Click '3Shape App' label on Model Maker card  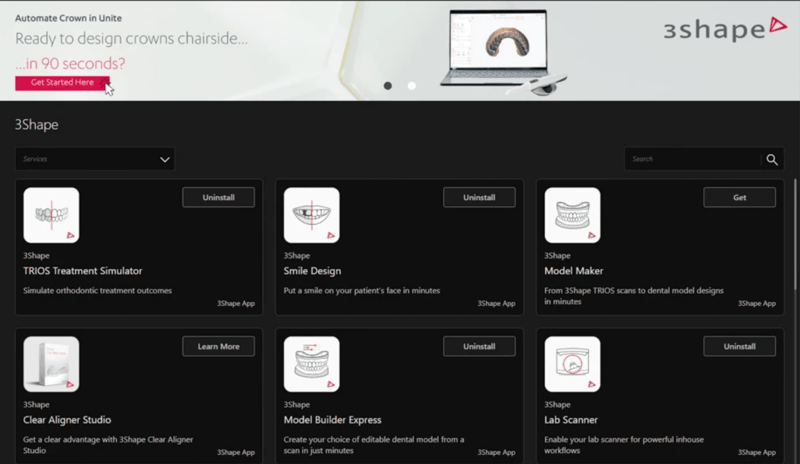tap(757, 303)
